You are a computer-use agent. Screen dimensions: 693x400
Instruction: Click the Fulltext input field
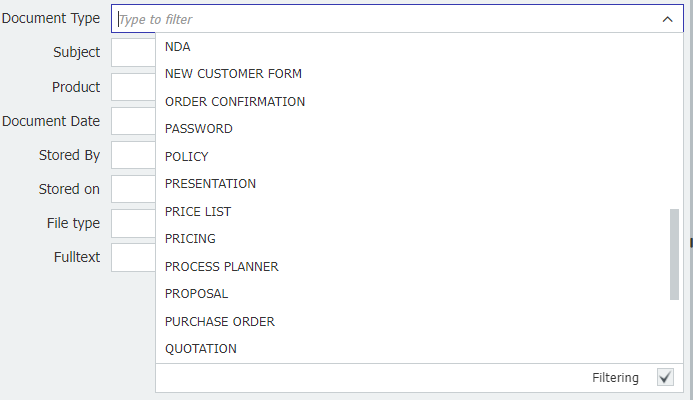[133, 257]
